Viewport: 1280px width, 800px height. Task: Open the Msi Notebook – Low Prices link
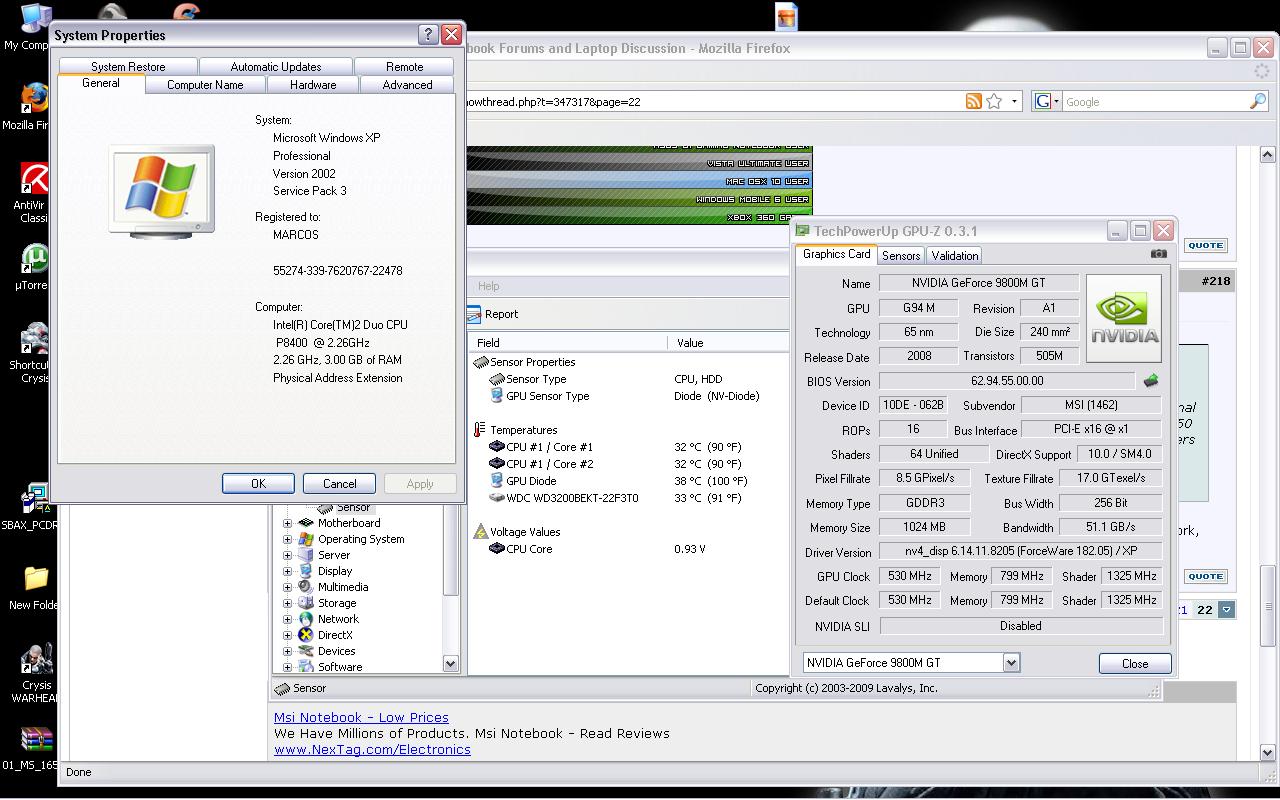tap(361, 717)
